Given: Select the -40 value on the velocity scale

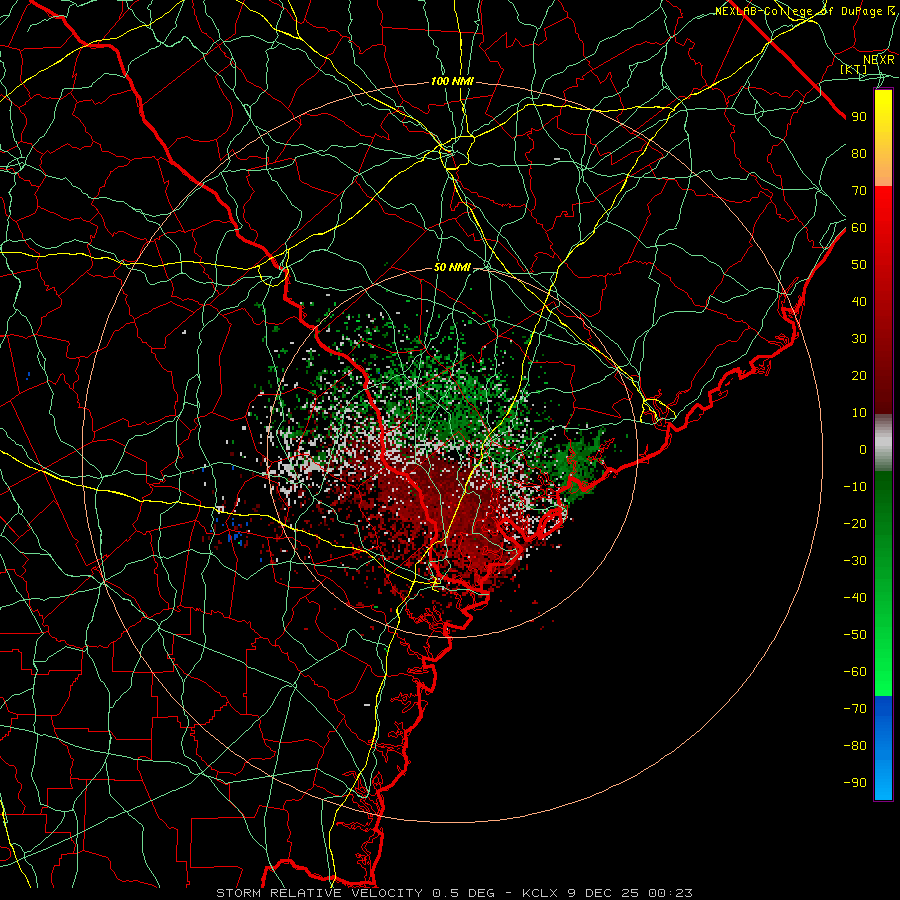Looking at the screenshot, I should click(x=855, y=598).
